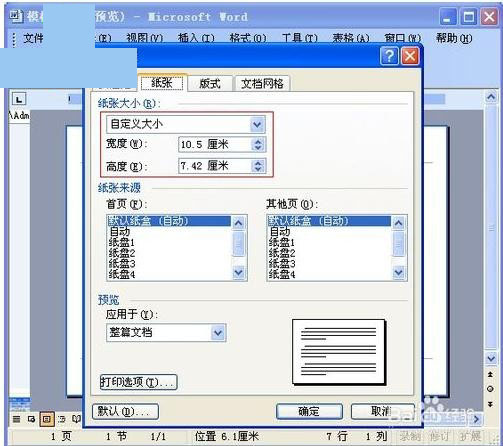Click the 高度 7.42 厘米 input field

pyautogui.click(x=215, y=166)
